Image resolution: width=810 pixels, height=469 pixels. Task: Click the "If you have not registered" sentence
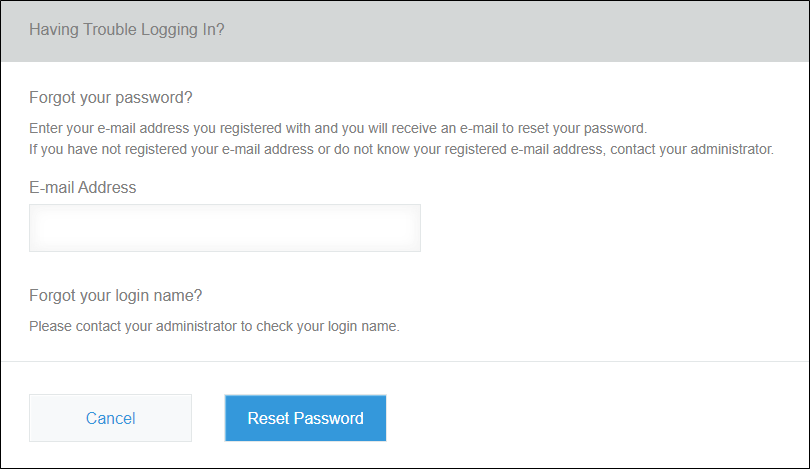click(401, 149)
